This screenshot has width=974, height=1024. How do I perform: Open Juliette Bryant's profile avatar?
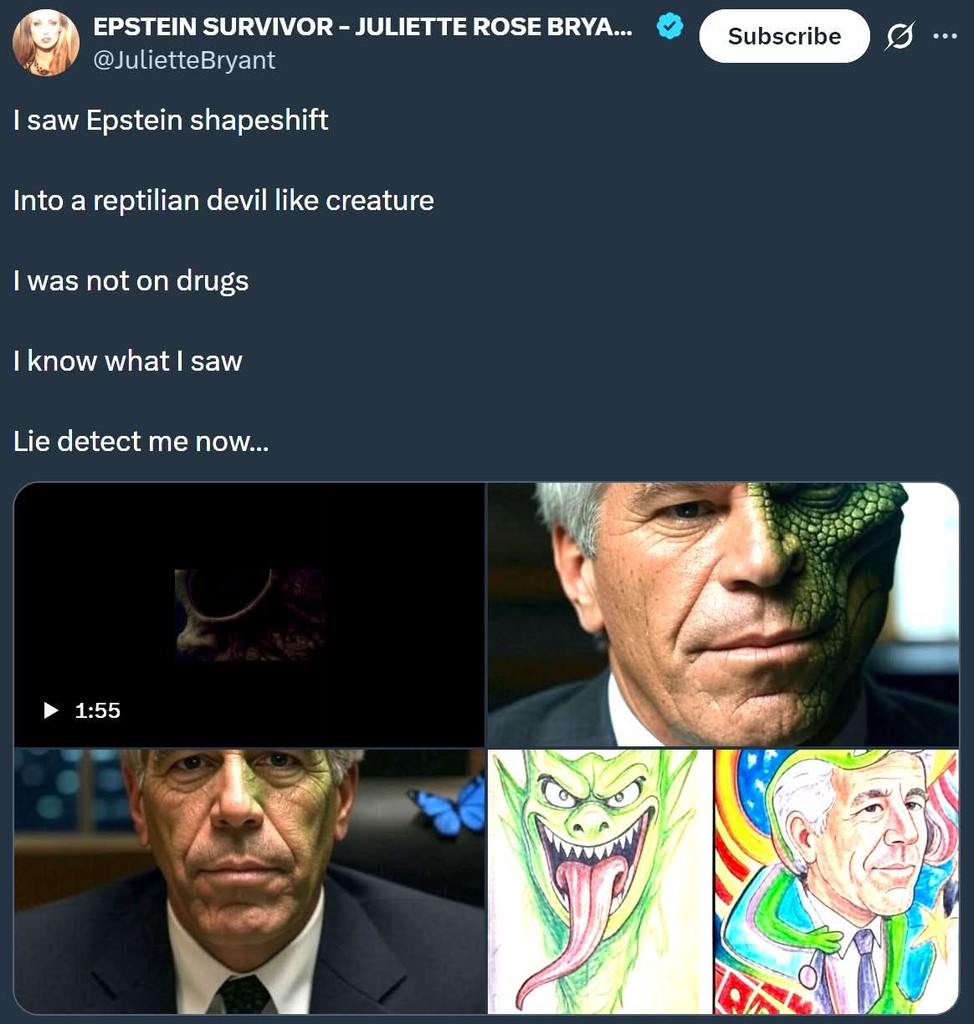(x=45, y=42)
